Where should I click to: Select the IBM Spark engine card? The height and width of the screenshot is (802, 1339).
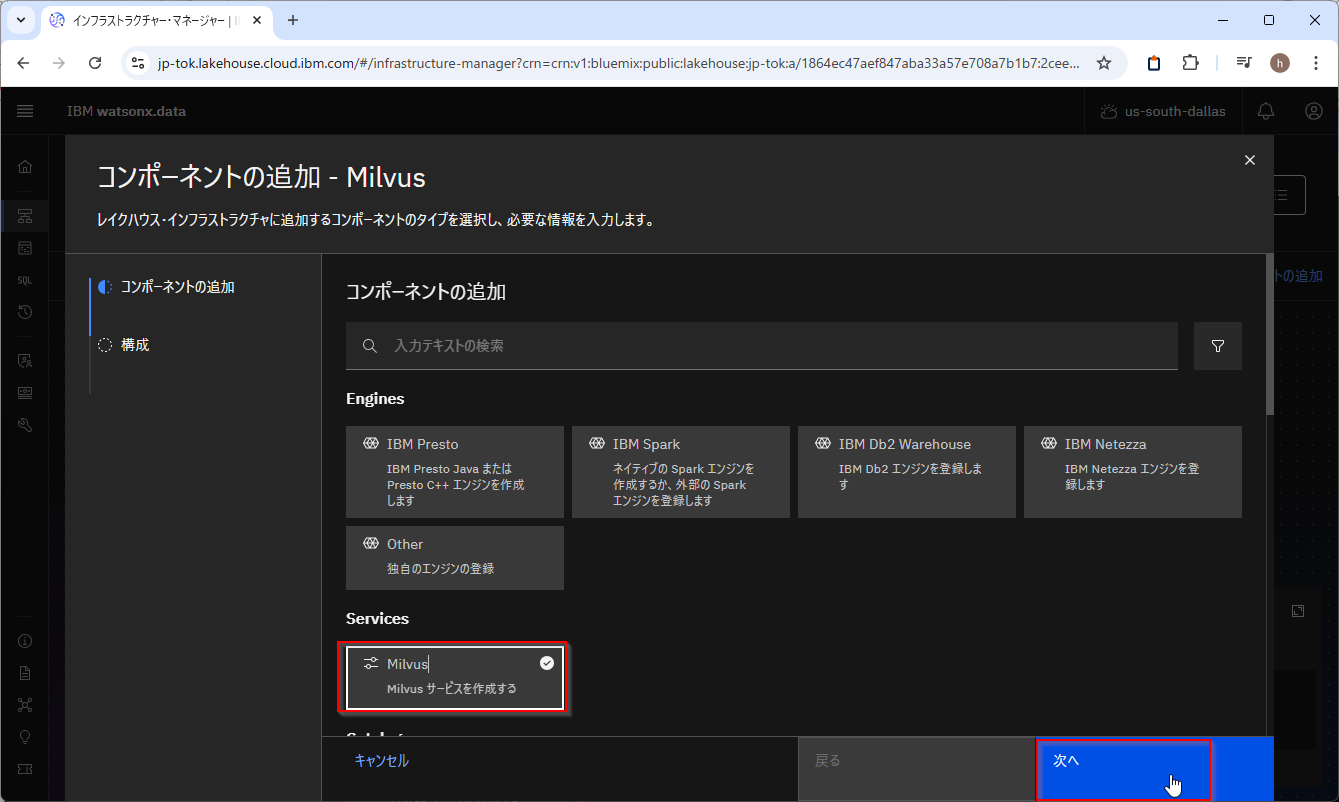681,472
